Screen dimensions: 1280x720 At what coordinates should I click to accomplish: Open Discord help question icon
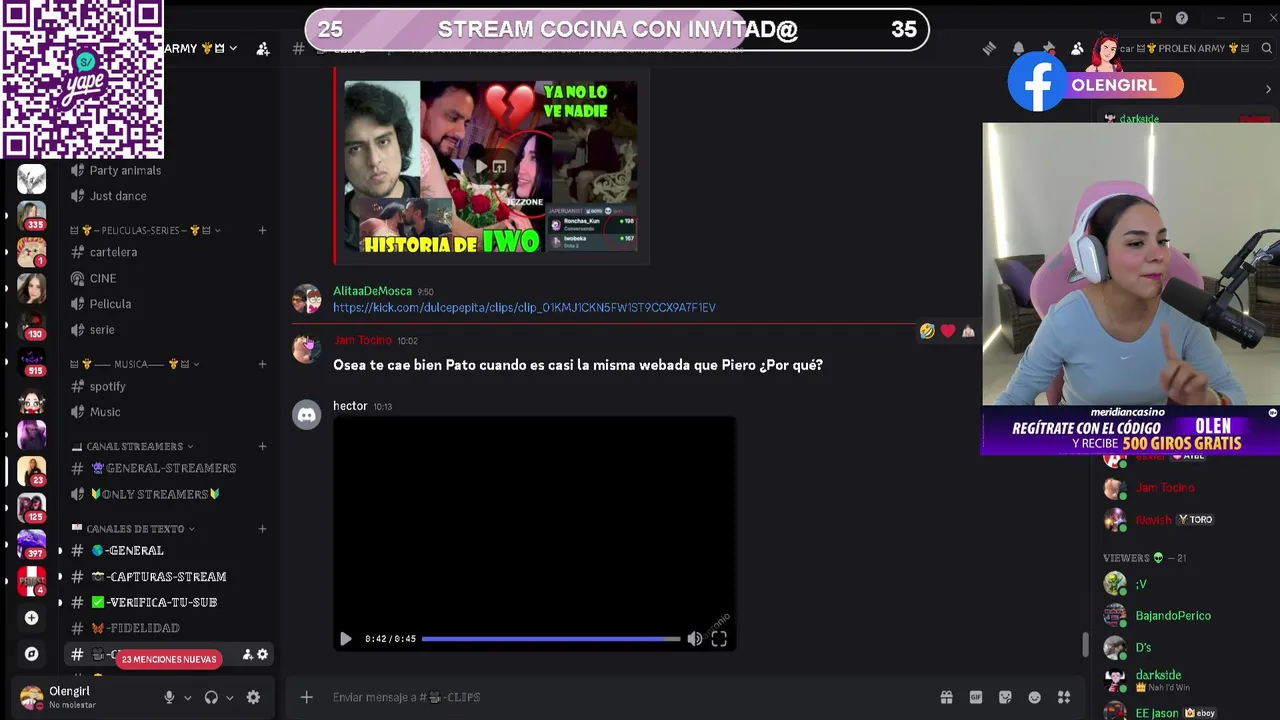[1182, 18]
